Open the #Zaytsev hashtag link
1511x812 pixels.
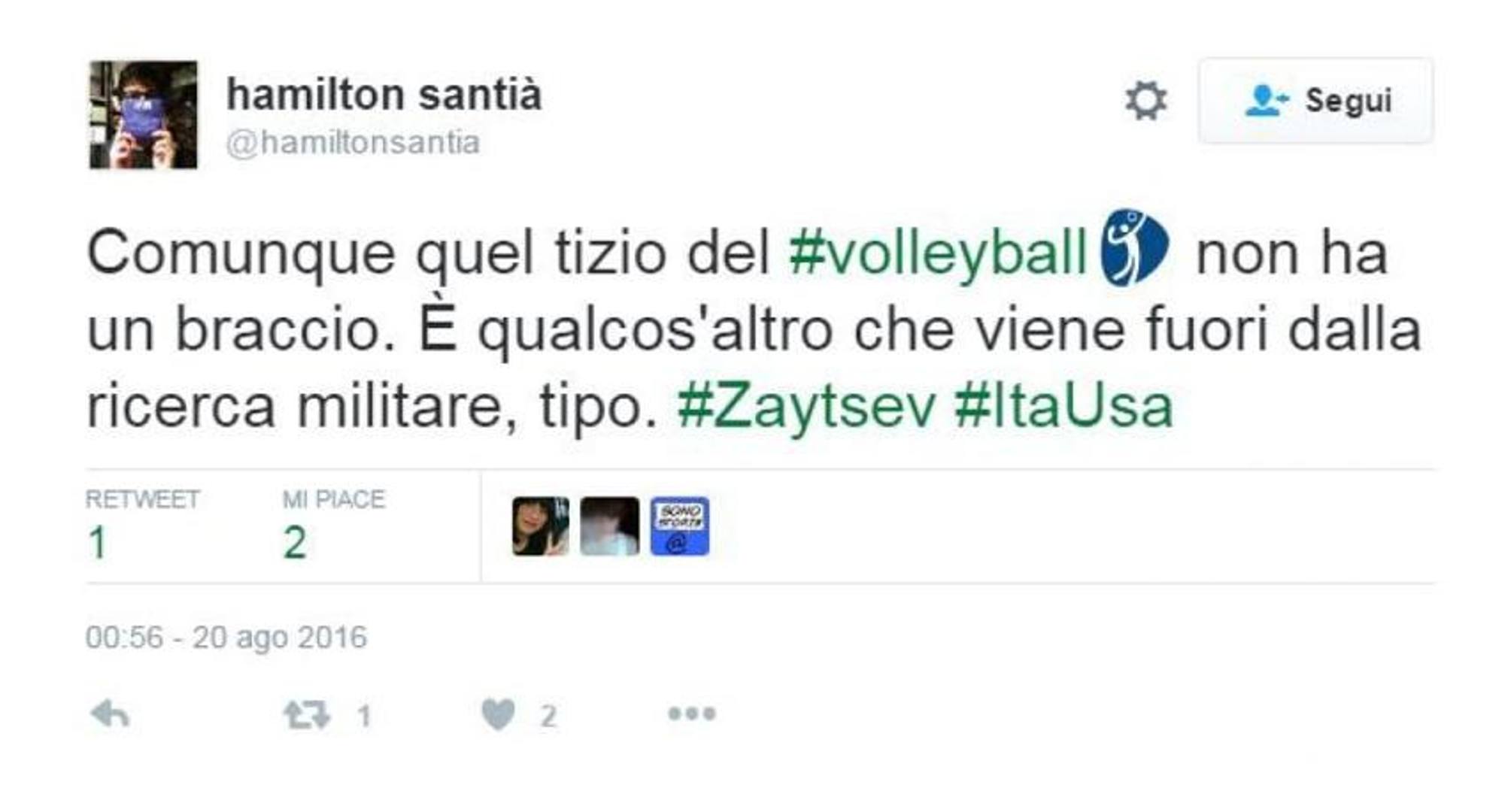click(806, 407)
